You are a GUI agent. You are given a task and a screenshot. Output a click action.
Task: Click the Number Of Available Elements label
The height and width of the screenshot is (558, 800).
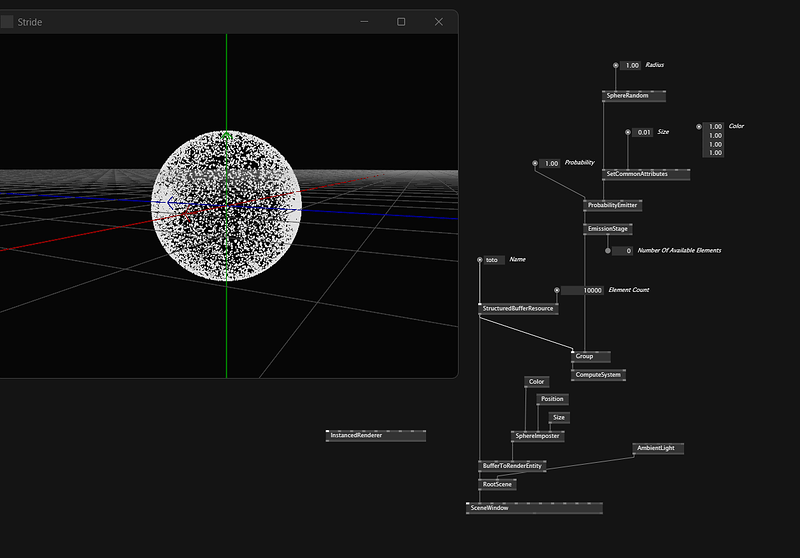(x=679, y=250)
